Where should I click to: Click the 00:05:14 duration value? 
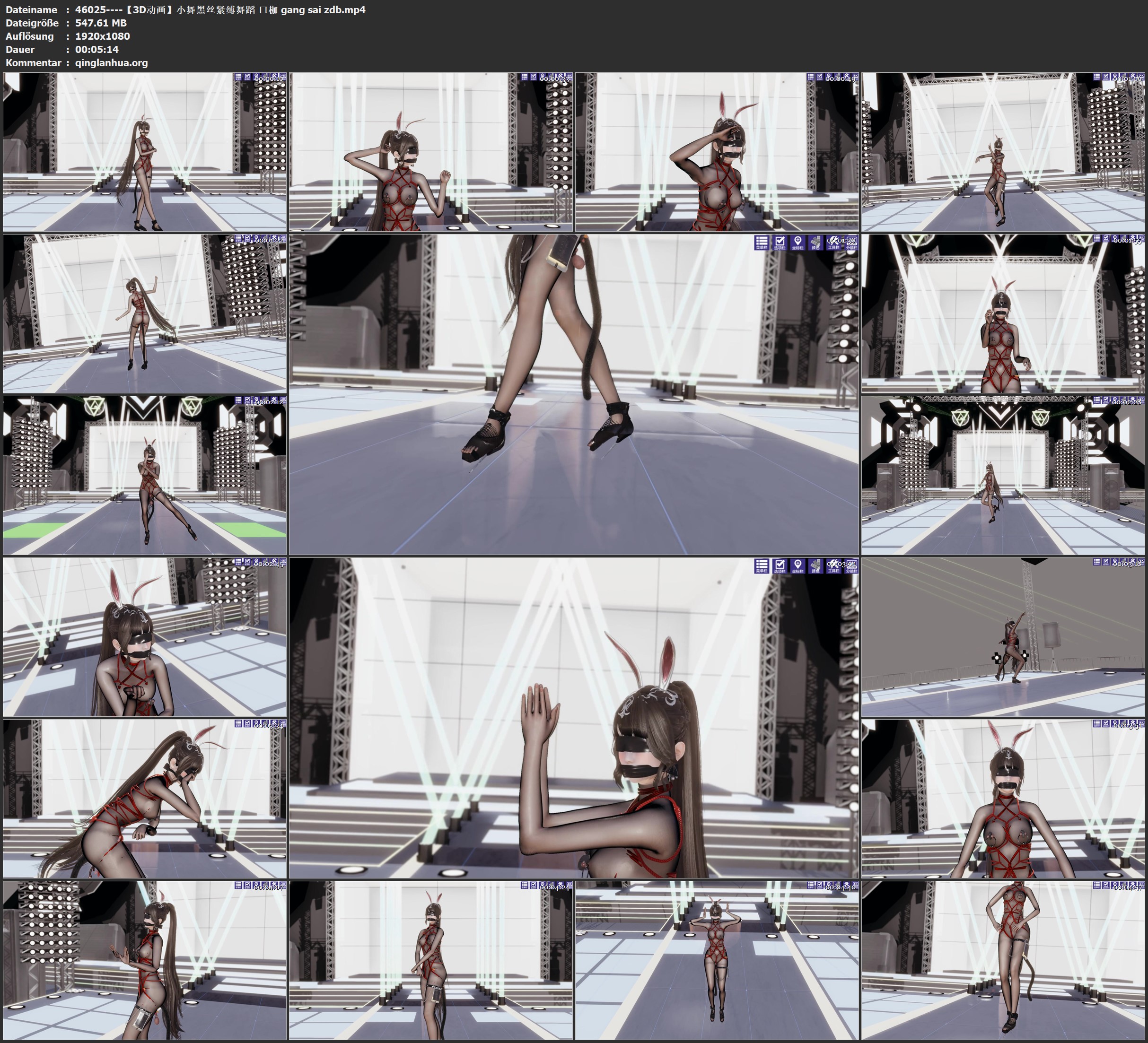click(x=97, y=50)
